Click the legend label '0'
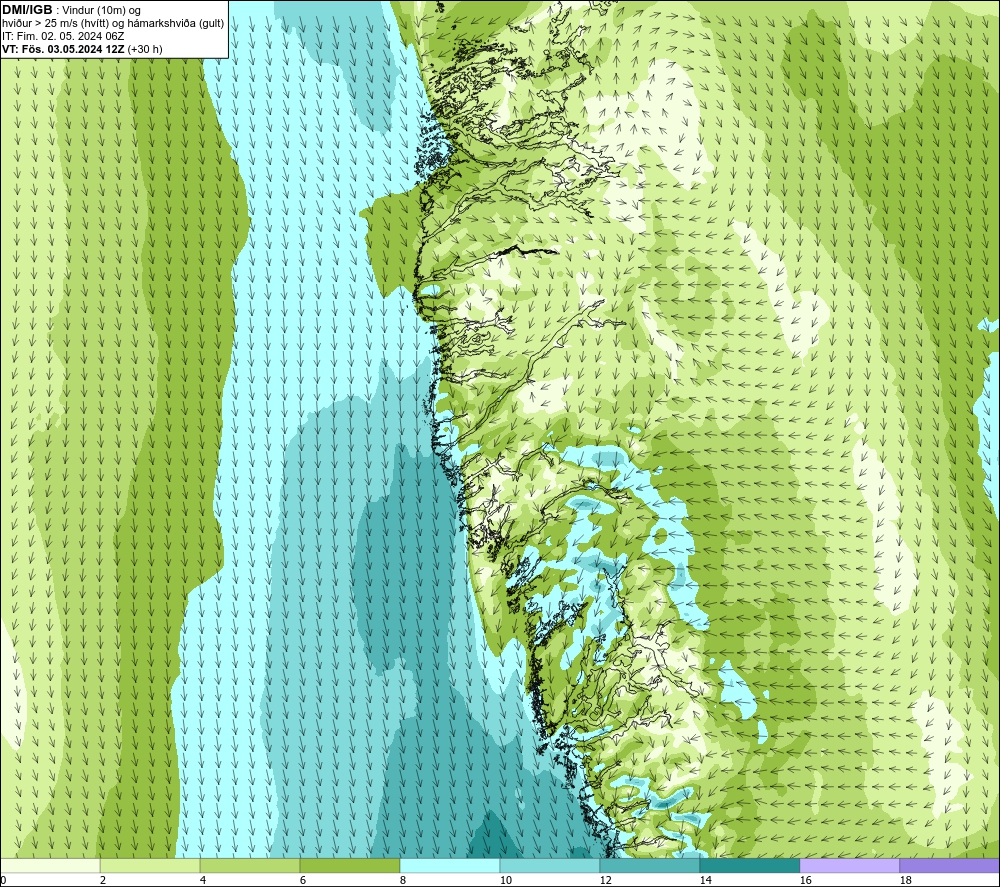This screenshot has width=1000, height=887. click(x=4, y=880)
